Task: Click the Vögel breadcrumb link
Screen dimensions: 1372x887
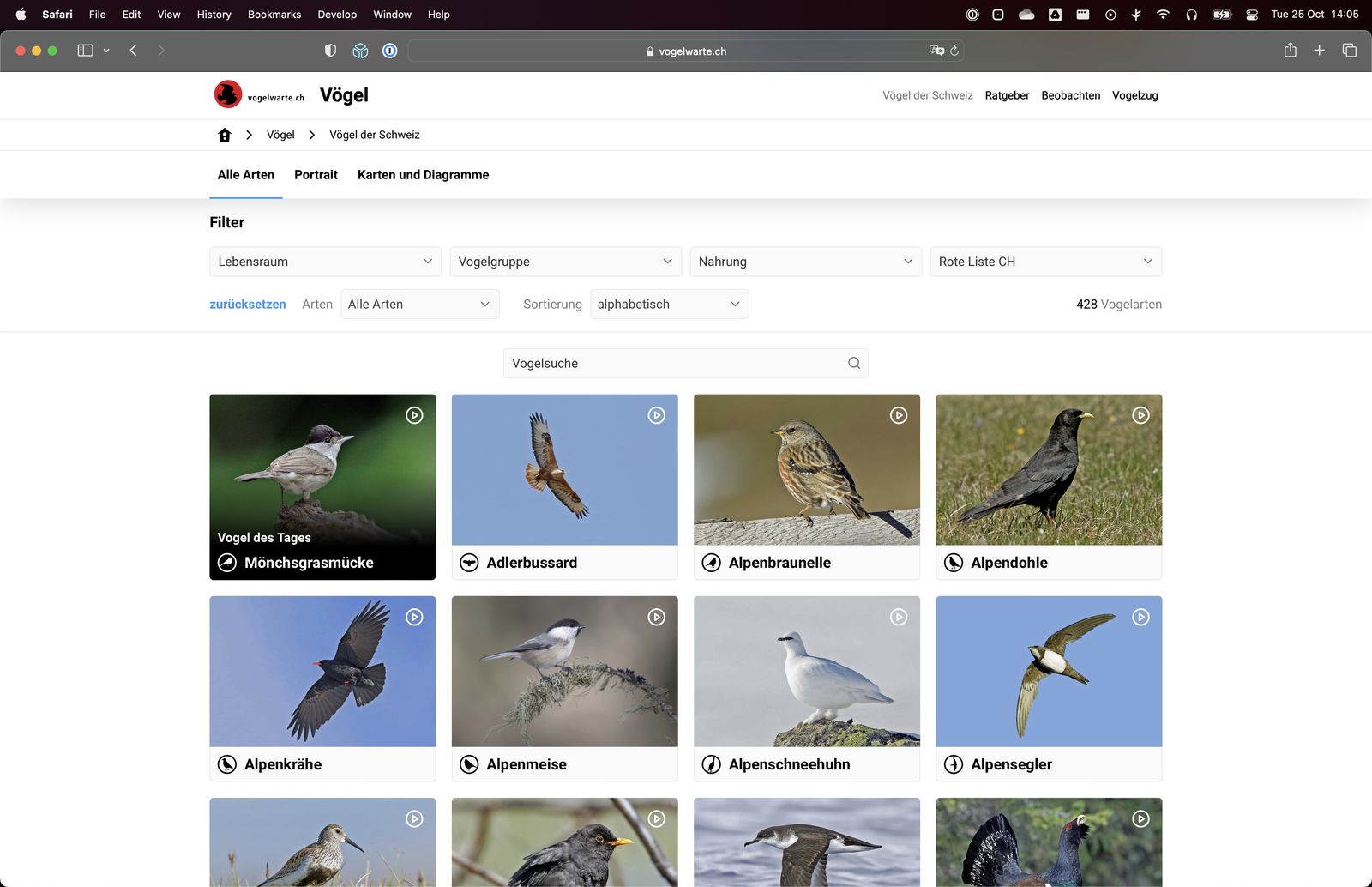Action: tap(280, 135)
